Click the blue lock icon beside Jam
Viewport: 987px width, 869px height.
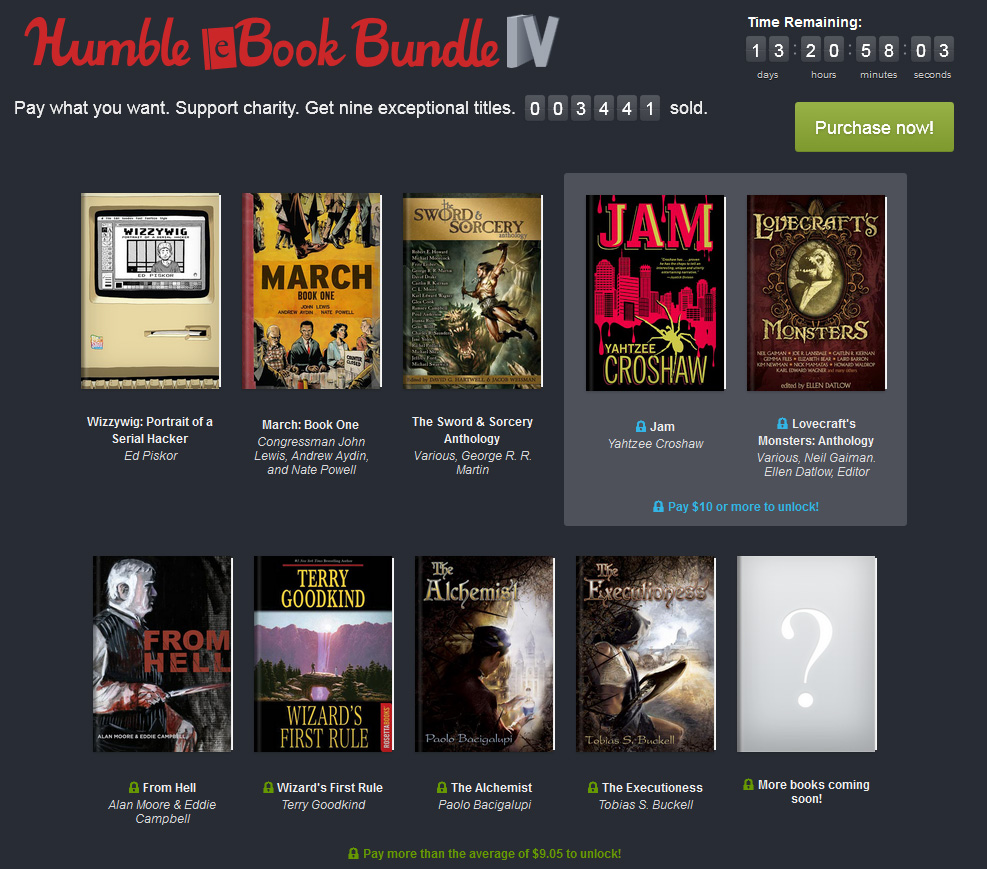point(641,427)
